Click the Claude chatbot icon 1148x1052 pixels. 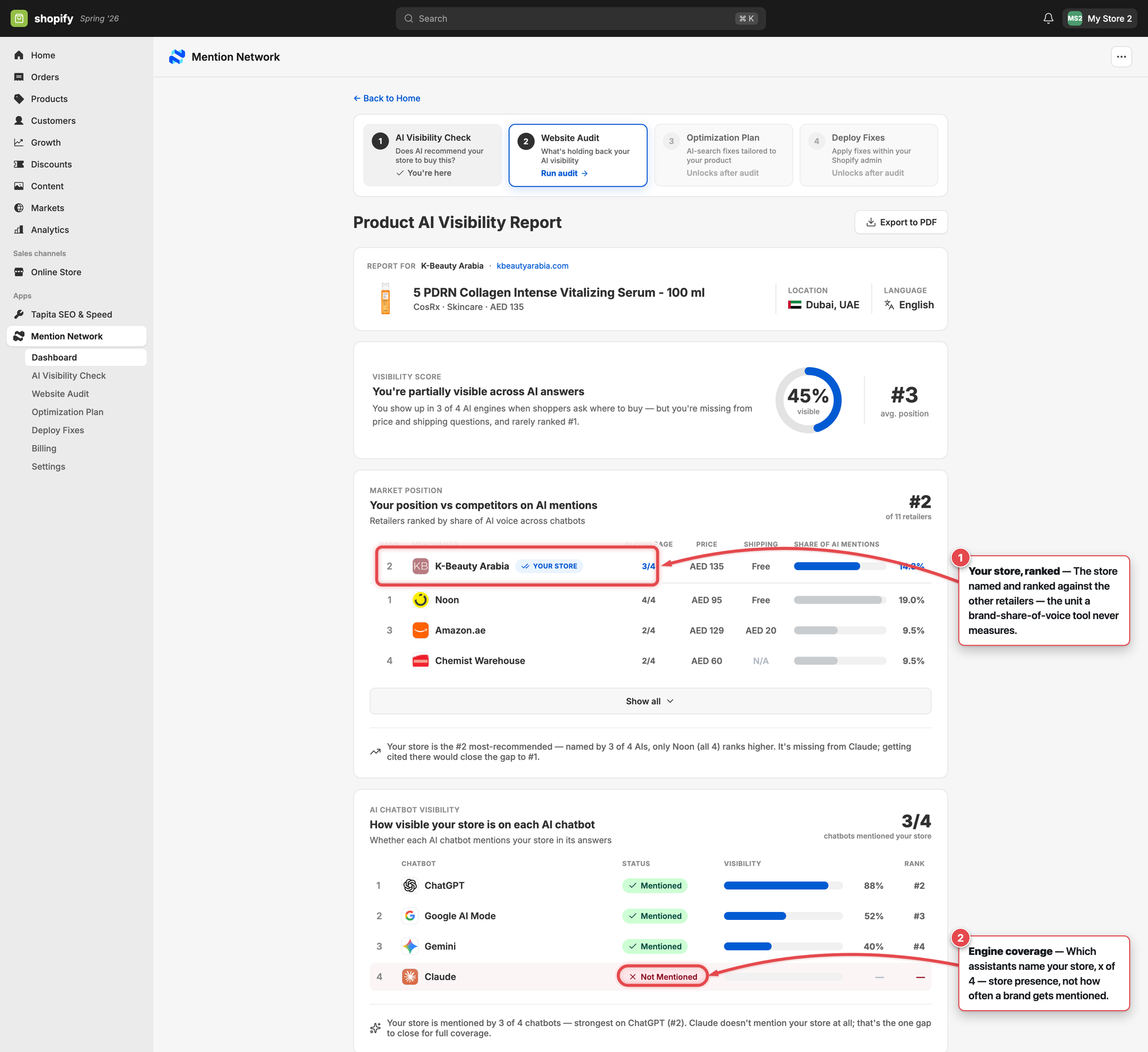tap(410, 977)
